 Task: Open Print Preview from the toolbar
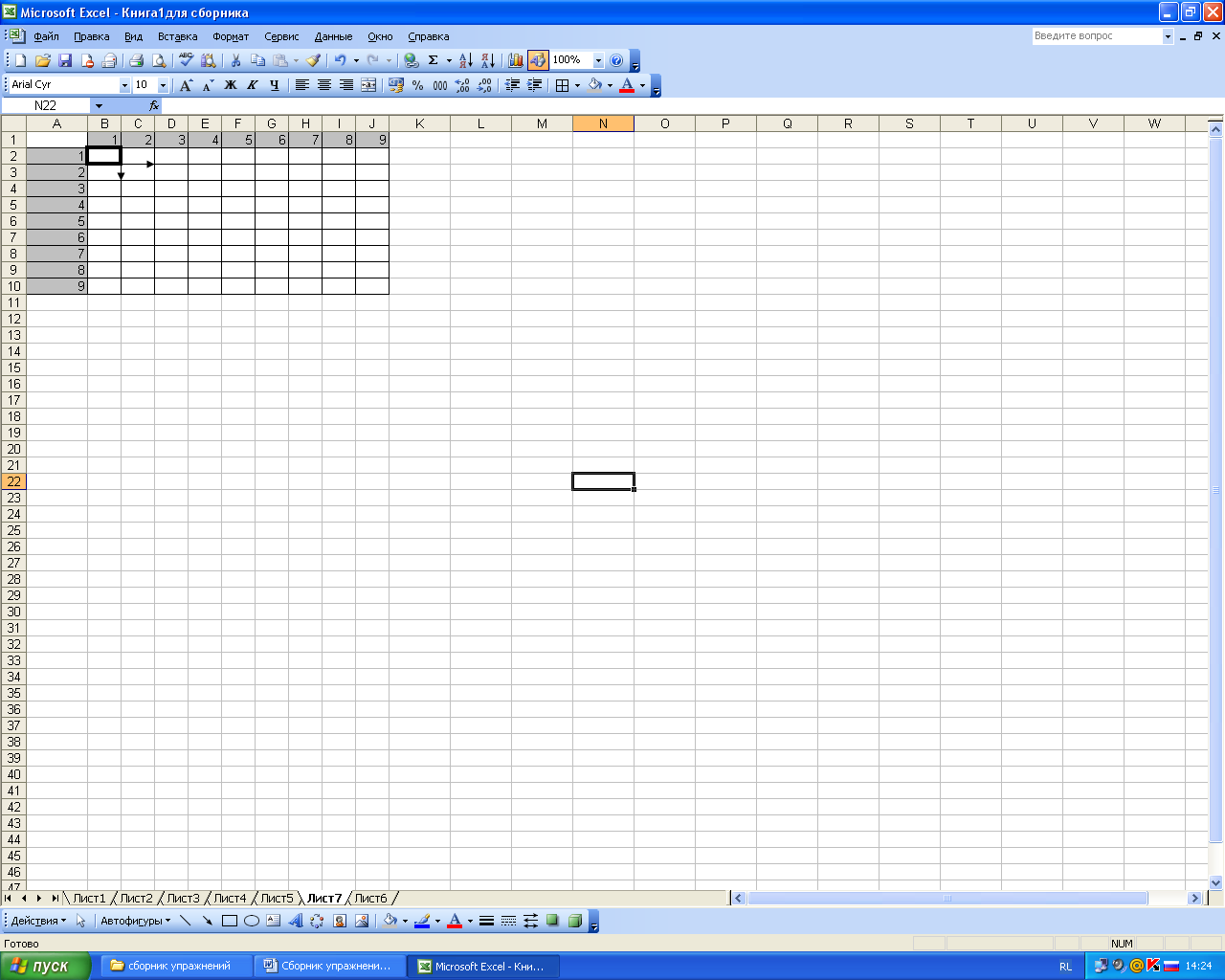(158, 60)
